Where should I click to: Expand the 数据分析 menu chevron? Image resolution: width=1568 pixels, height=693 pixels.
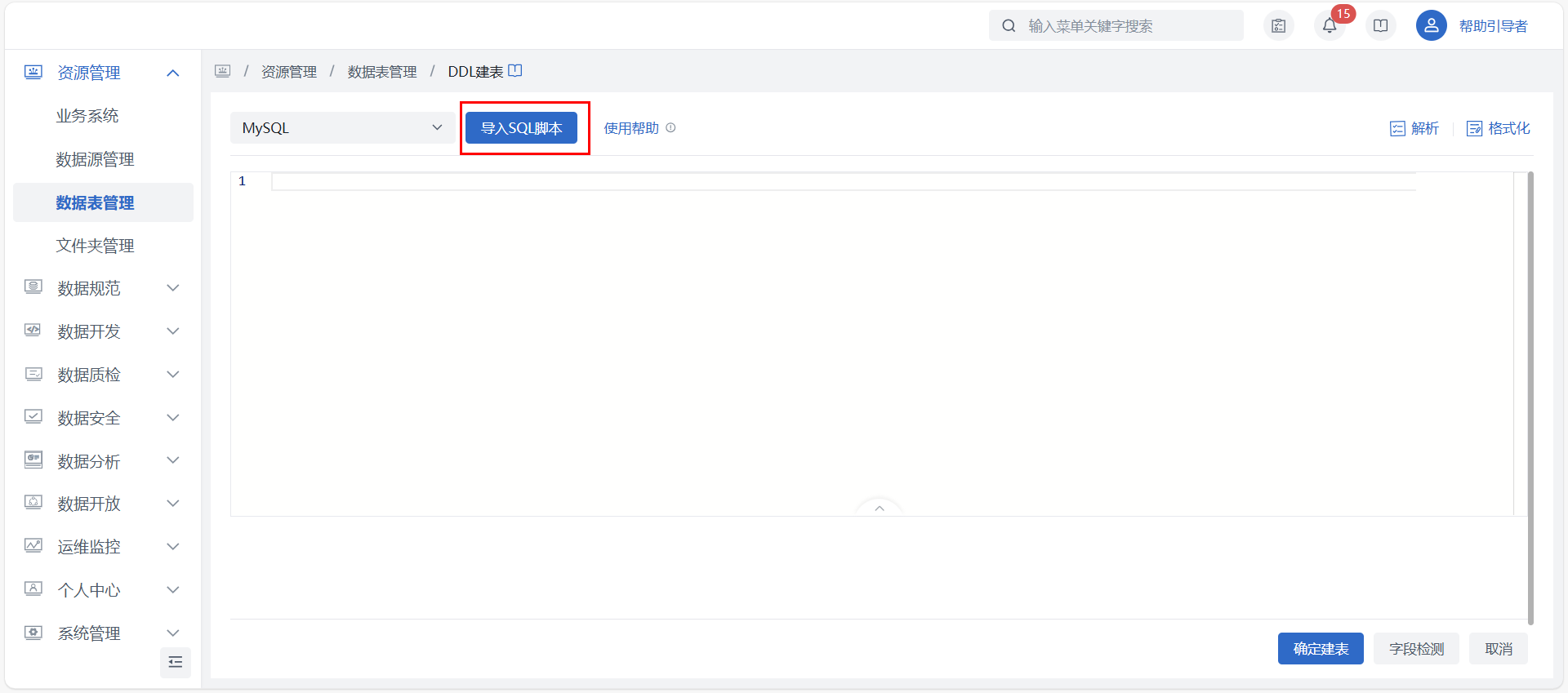click(x=173, y=460)
